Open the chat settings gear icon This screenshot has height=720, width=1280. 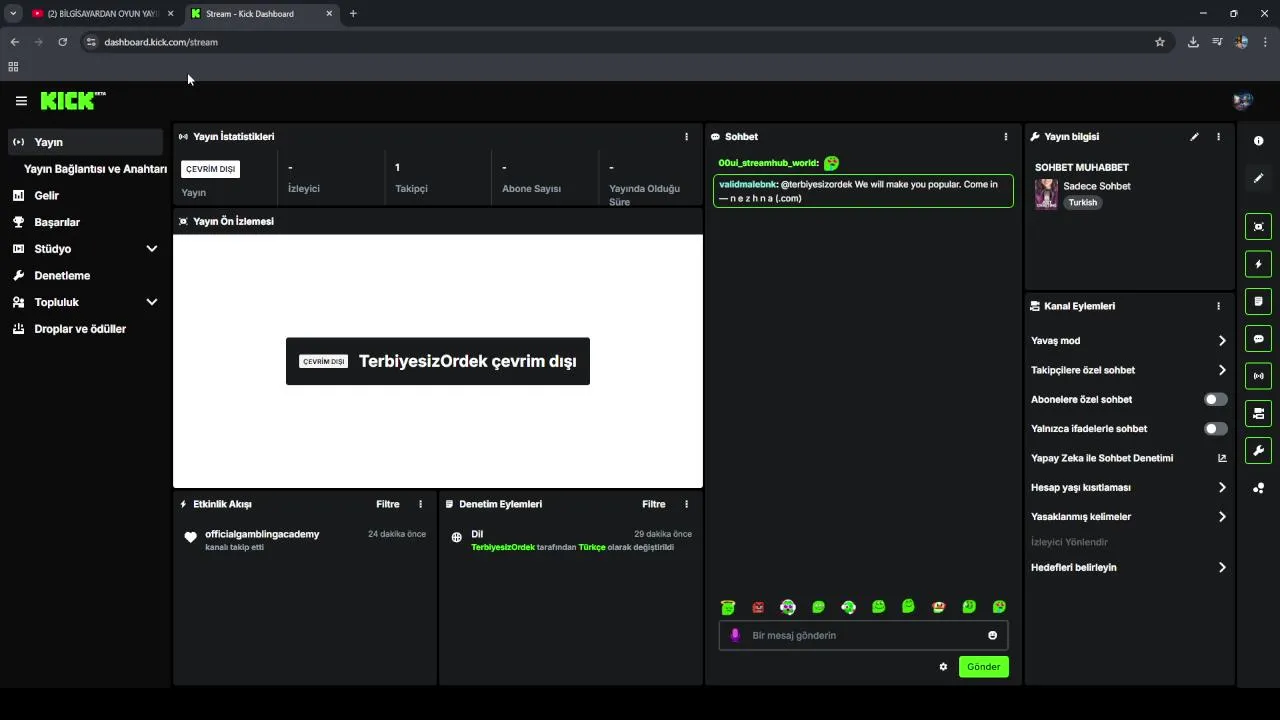(943, 667)
